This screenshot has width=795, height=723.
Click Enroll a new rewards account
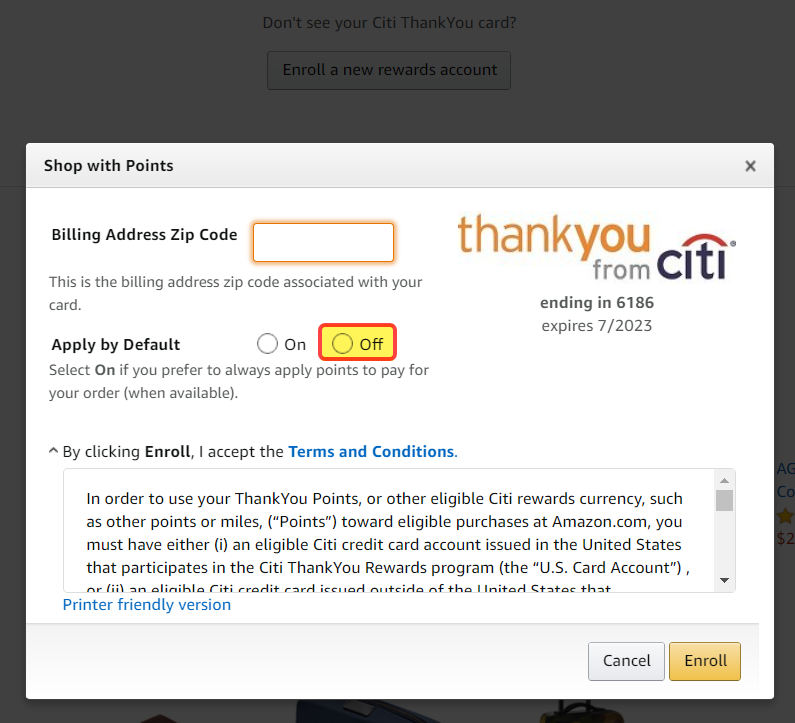[x=389, y=70]
